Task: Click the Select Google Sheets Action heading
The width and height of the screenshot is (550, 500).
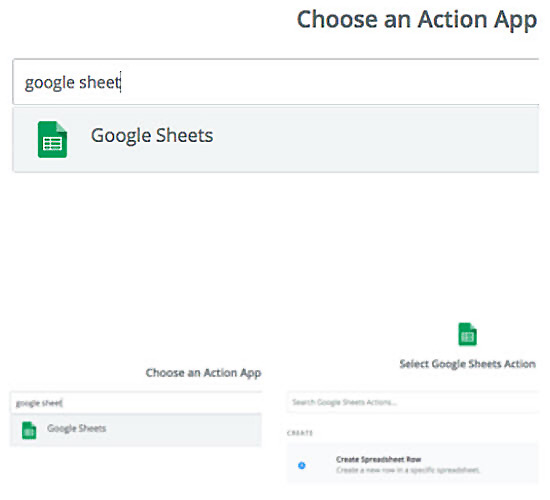Action: 468,364
